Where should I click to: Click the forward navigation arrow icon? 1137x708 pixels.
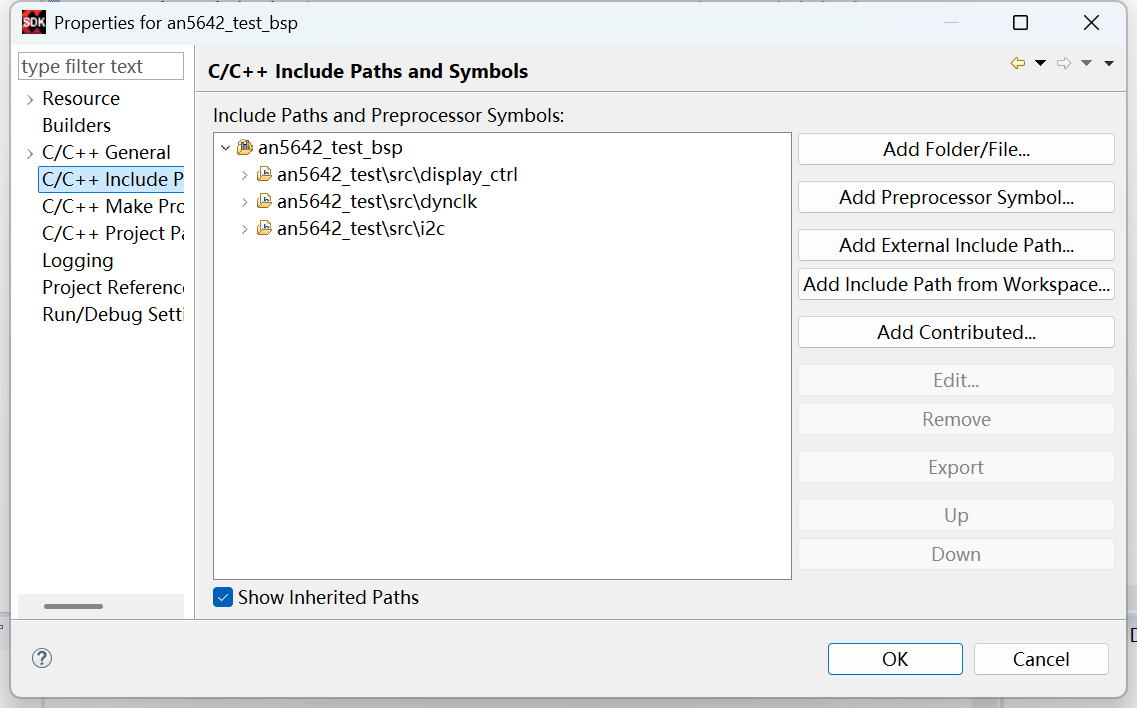(1064, 63)
